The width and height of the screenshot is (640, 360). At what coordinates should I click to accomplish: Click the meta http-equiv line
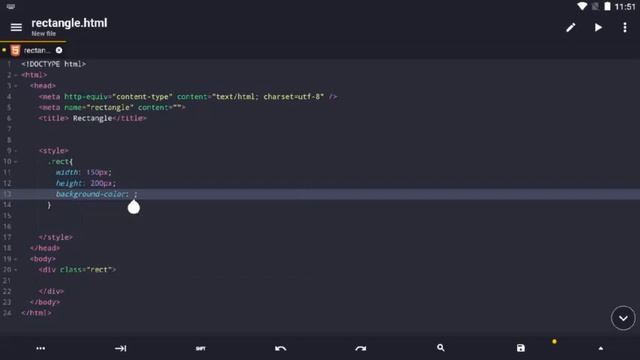(x=188, y=97)
